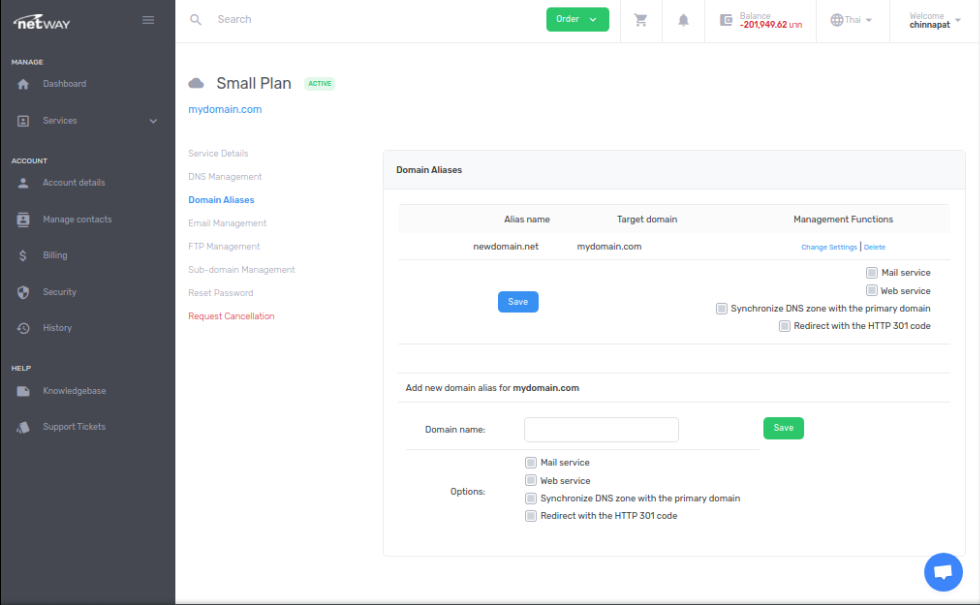Click the hamburger menu icon in sidebar header

148,20
